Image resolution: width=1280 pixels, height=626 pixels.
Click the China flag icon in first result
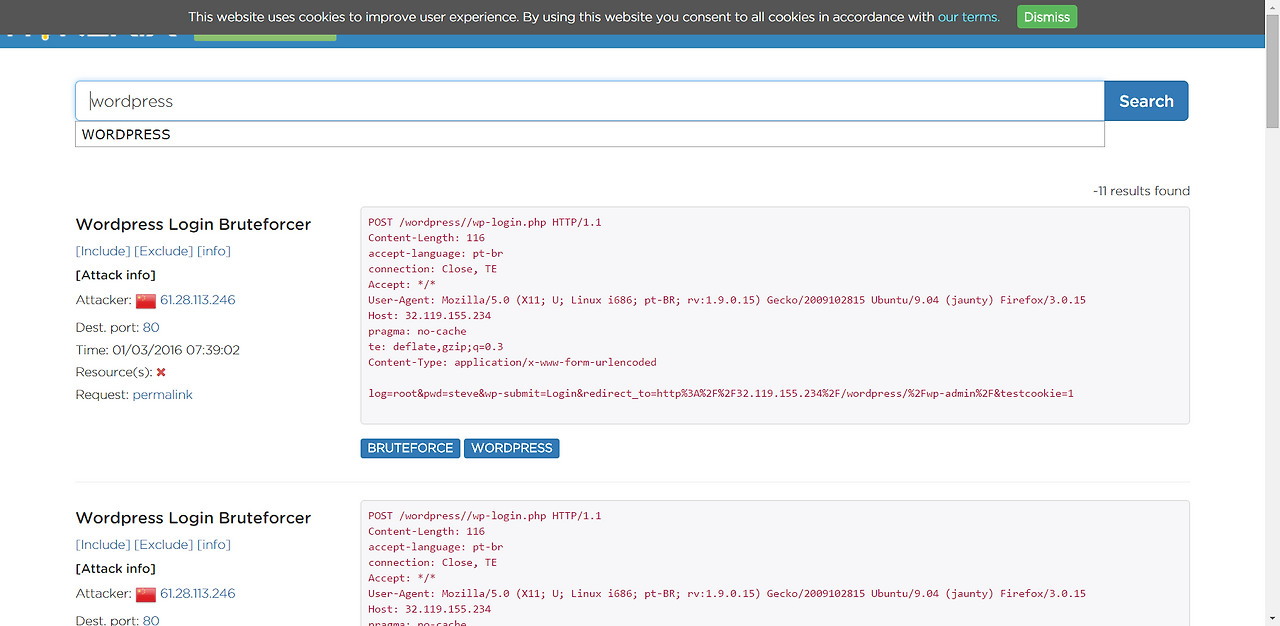[x=146, y=301]
